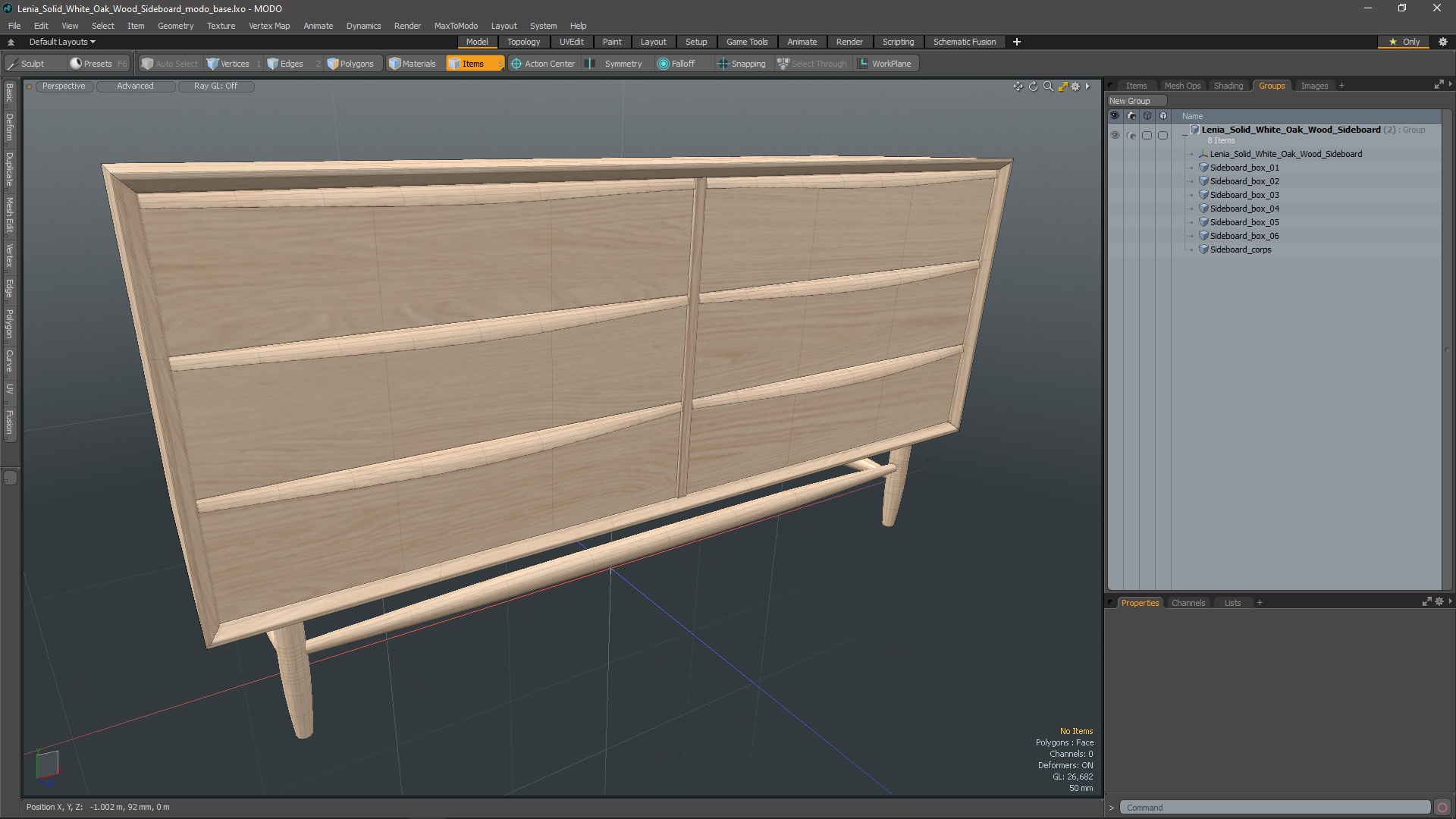1456x819 pixels.
Task: Select Sideboard_box_03 in the list
Action: tap(1244, 195)
